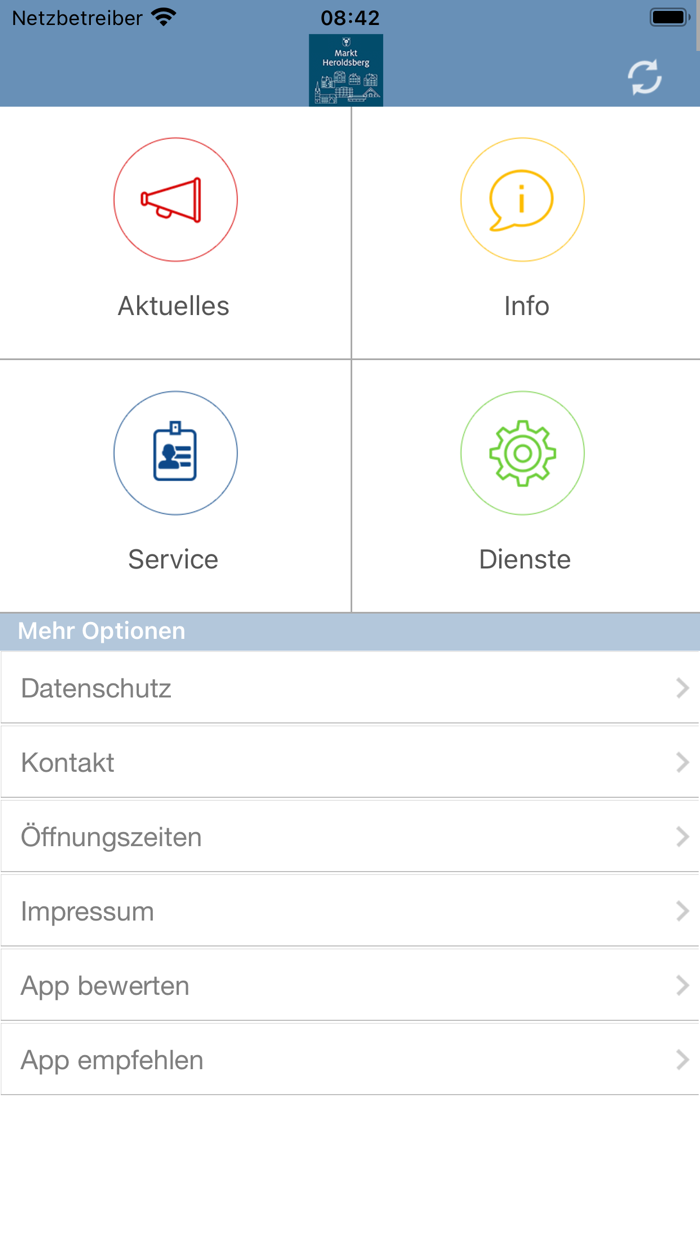Tap the Mehr Optionen section header
This screenshot has width=700, height=1244.
(102, 631)
